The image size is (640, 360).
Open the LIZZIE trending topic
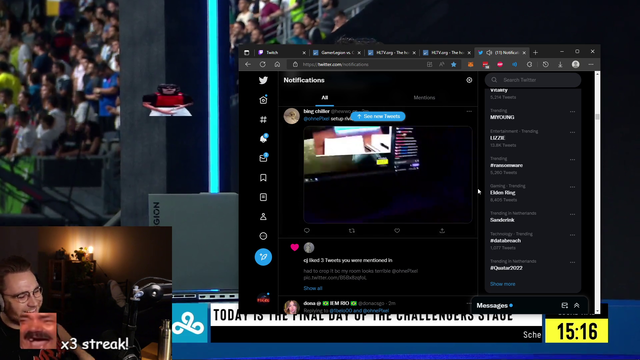pyautogui.click(x=497, y=138)
